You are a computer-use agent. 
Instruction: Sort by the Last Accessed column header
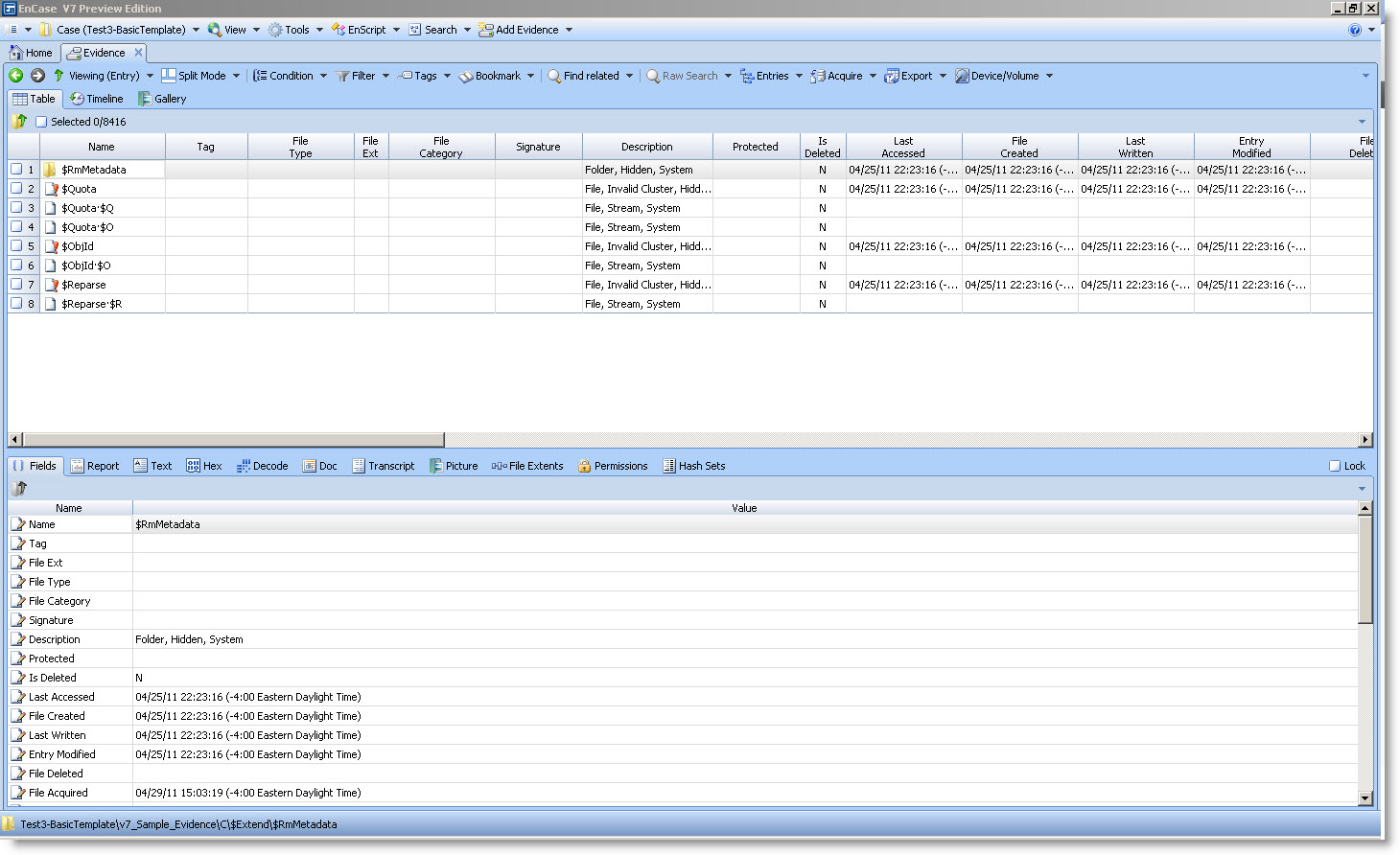coord(903,147)
